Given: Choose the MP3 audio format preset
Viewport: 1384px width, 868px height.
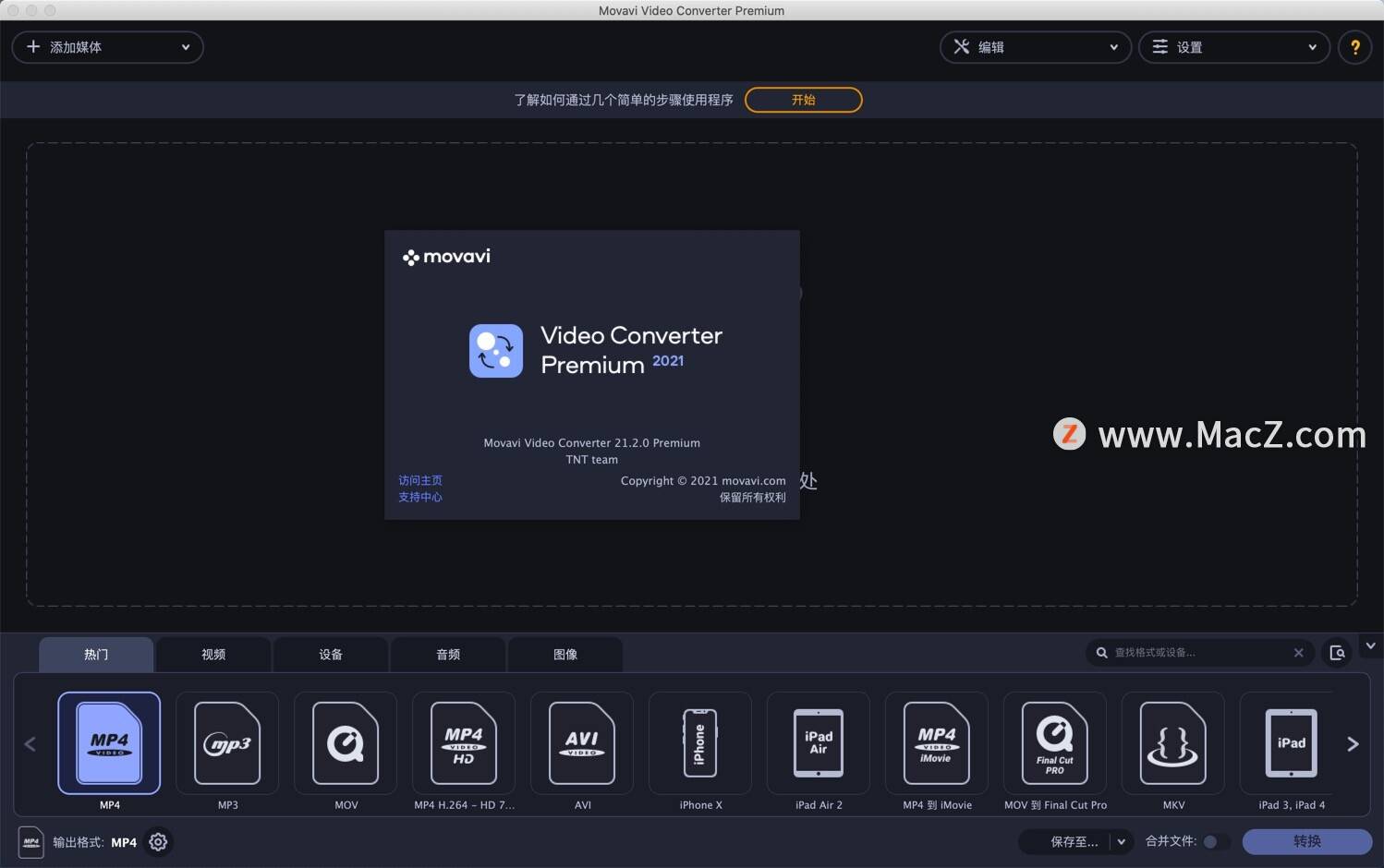Looking at the screenshot, I should tap(227, 743).
